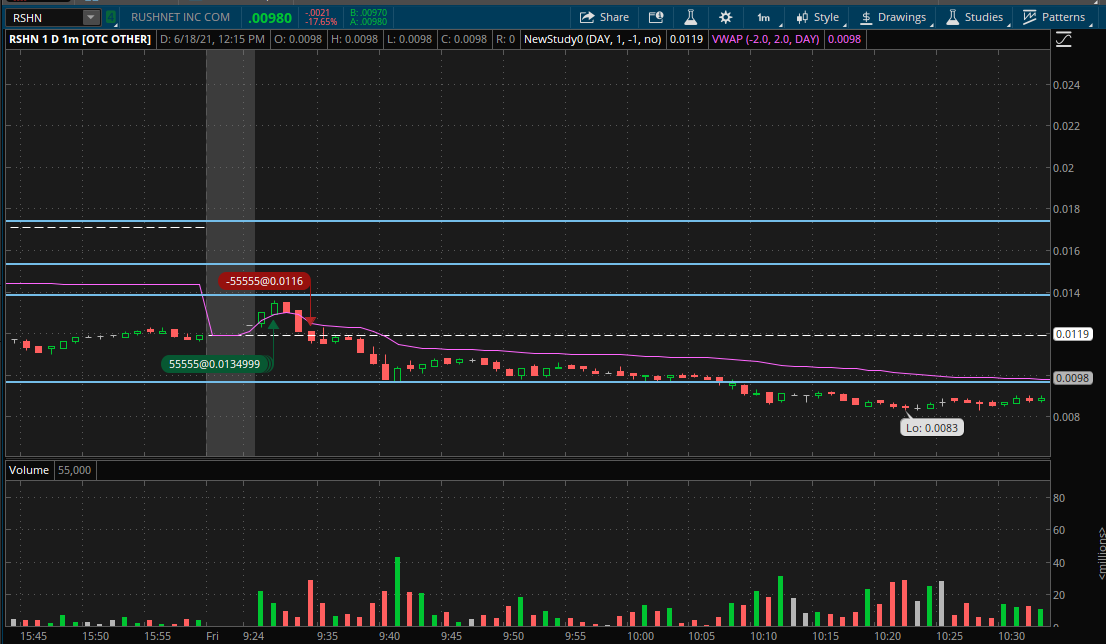
Task: Toggle the green number 4 symbol link
Action: (x=110, y=17)
